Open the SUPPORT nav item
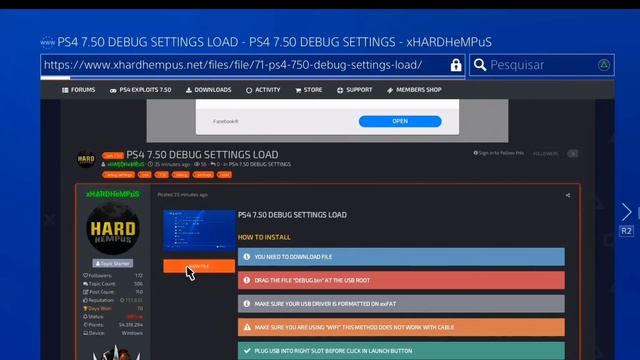 tap(355, 90)
